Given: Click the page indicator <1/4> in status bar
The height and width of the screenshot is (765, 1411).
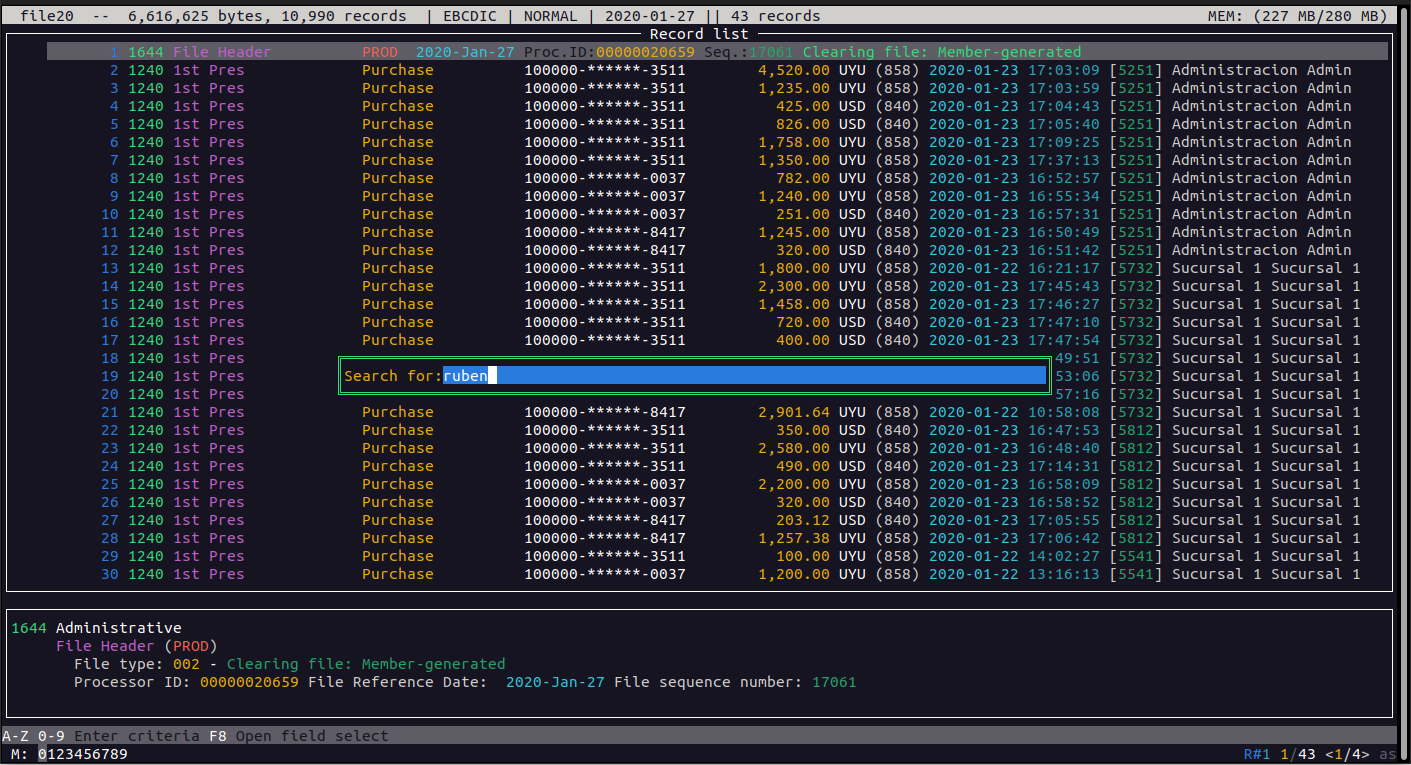Looking at the screenshot, I should [1348, 754].
